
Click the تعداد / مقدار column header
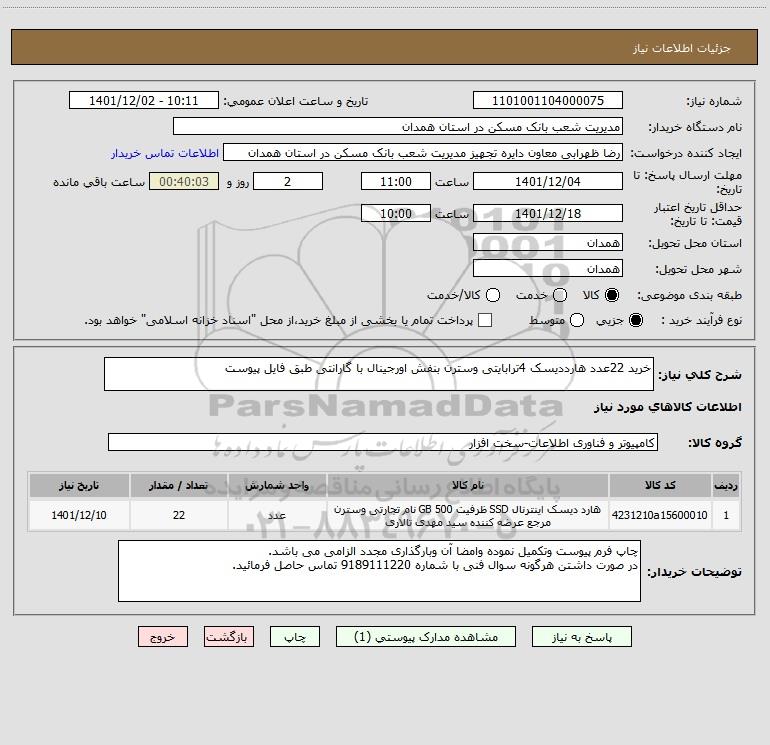coord(179,485)
